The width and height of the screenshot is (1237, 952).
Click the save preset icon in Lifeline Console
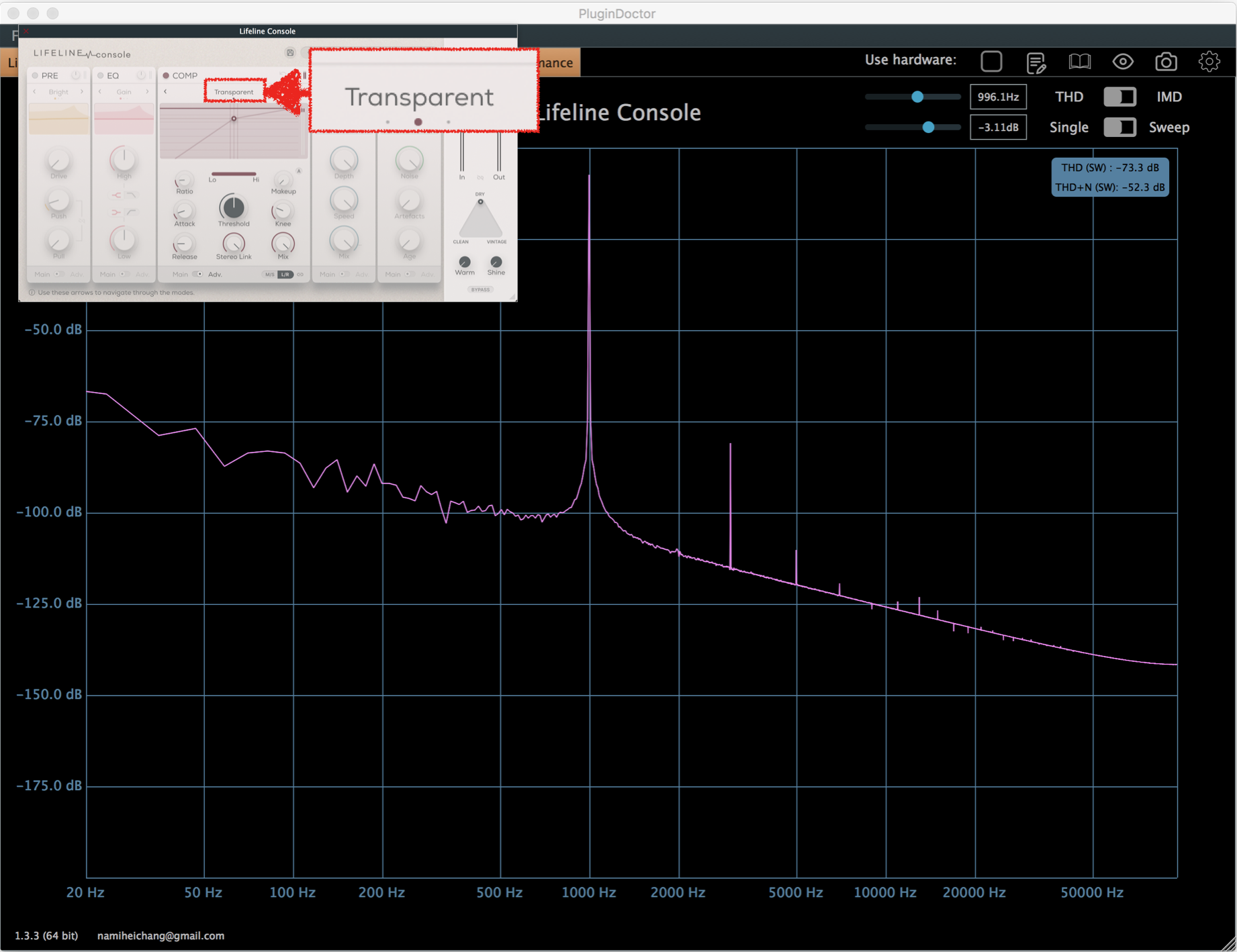[x=290, y=52]
